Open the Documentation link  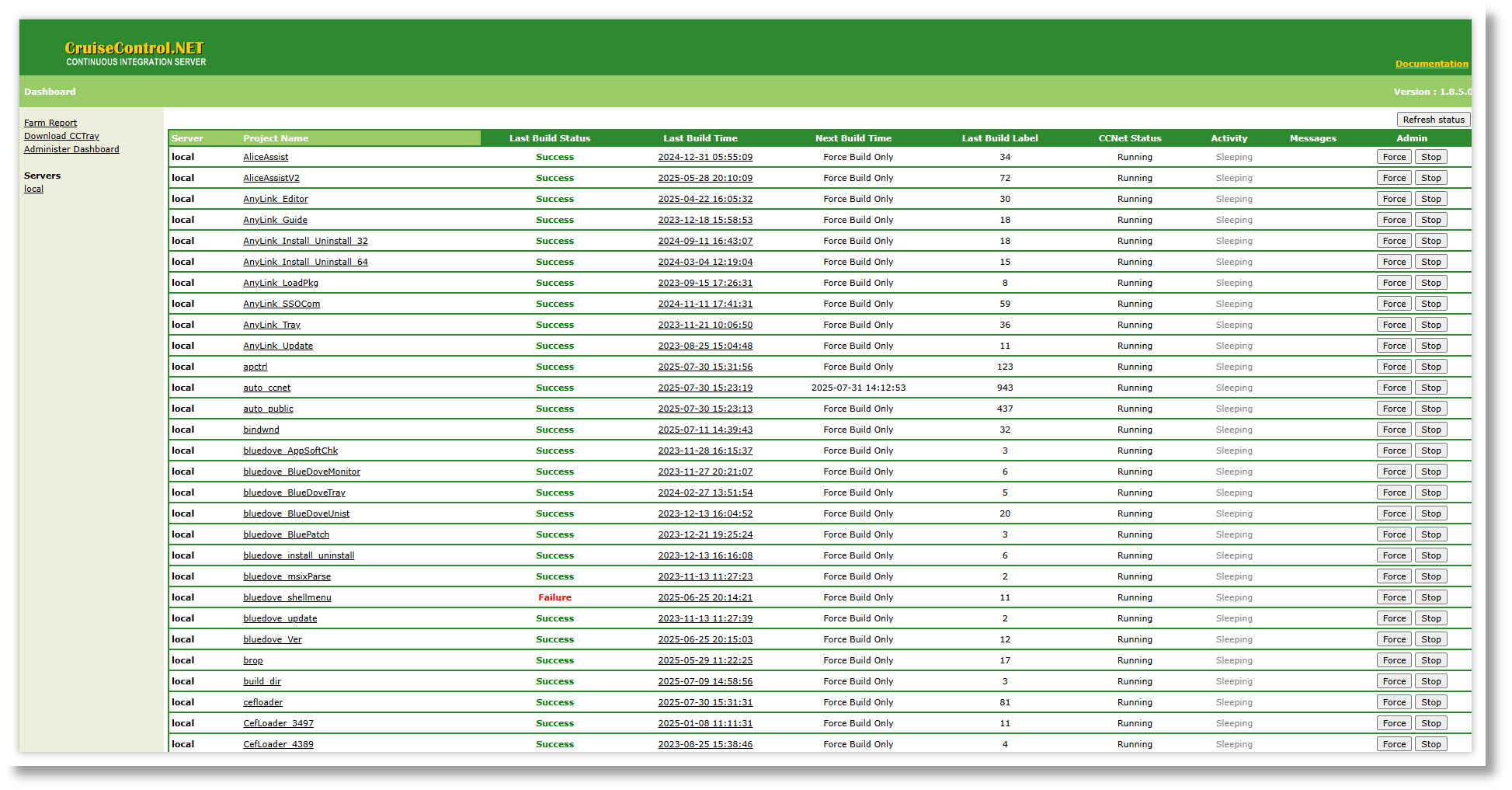[x=1431, y=64]
